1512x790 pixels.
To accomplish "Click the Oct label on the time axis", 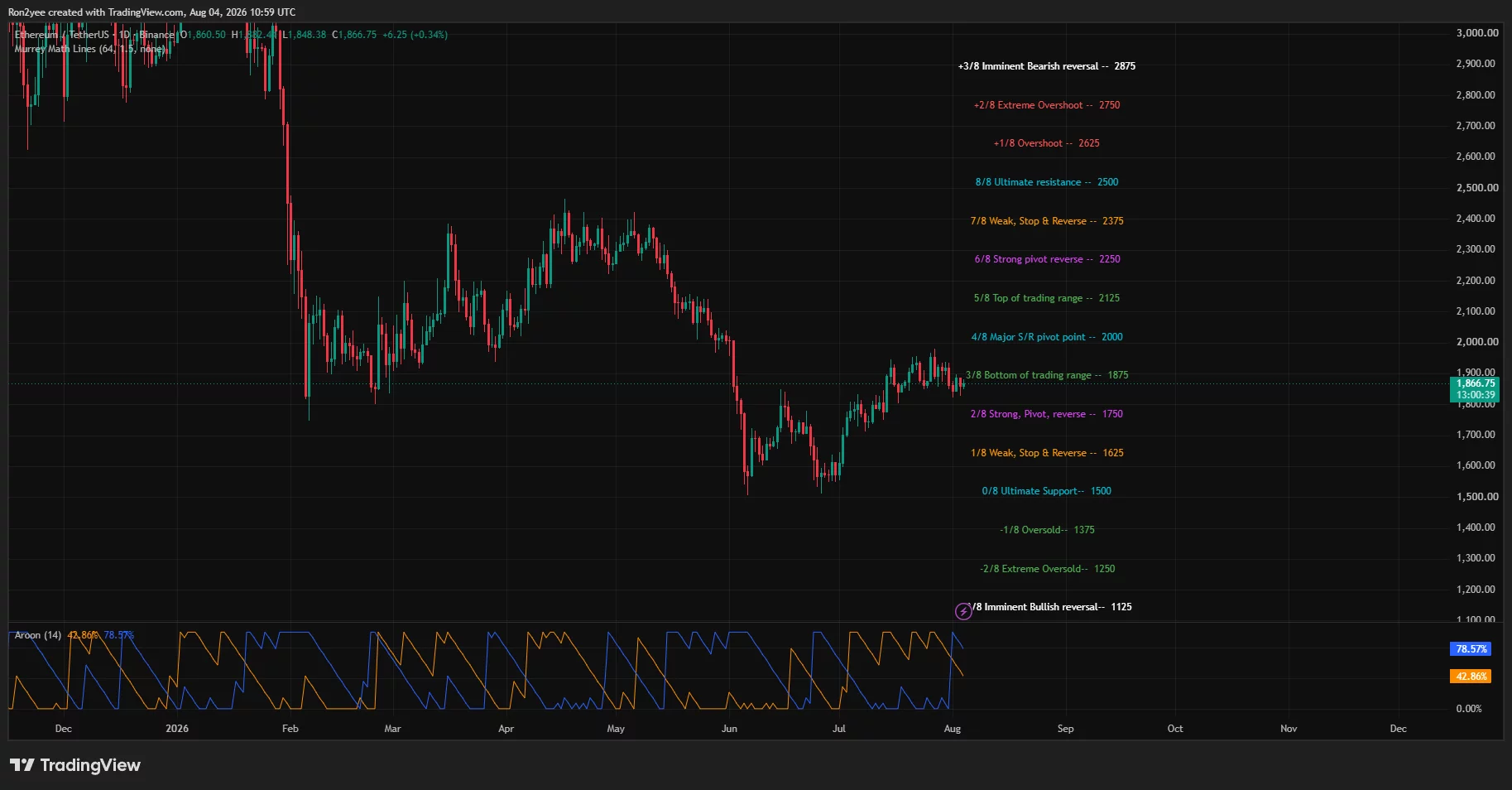I will [1175, 729].
